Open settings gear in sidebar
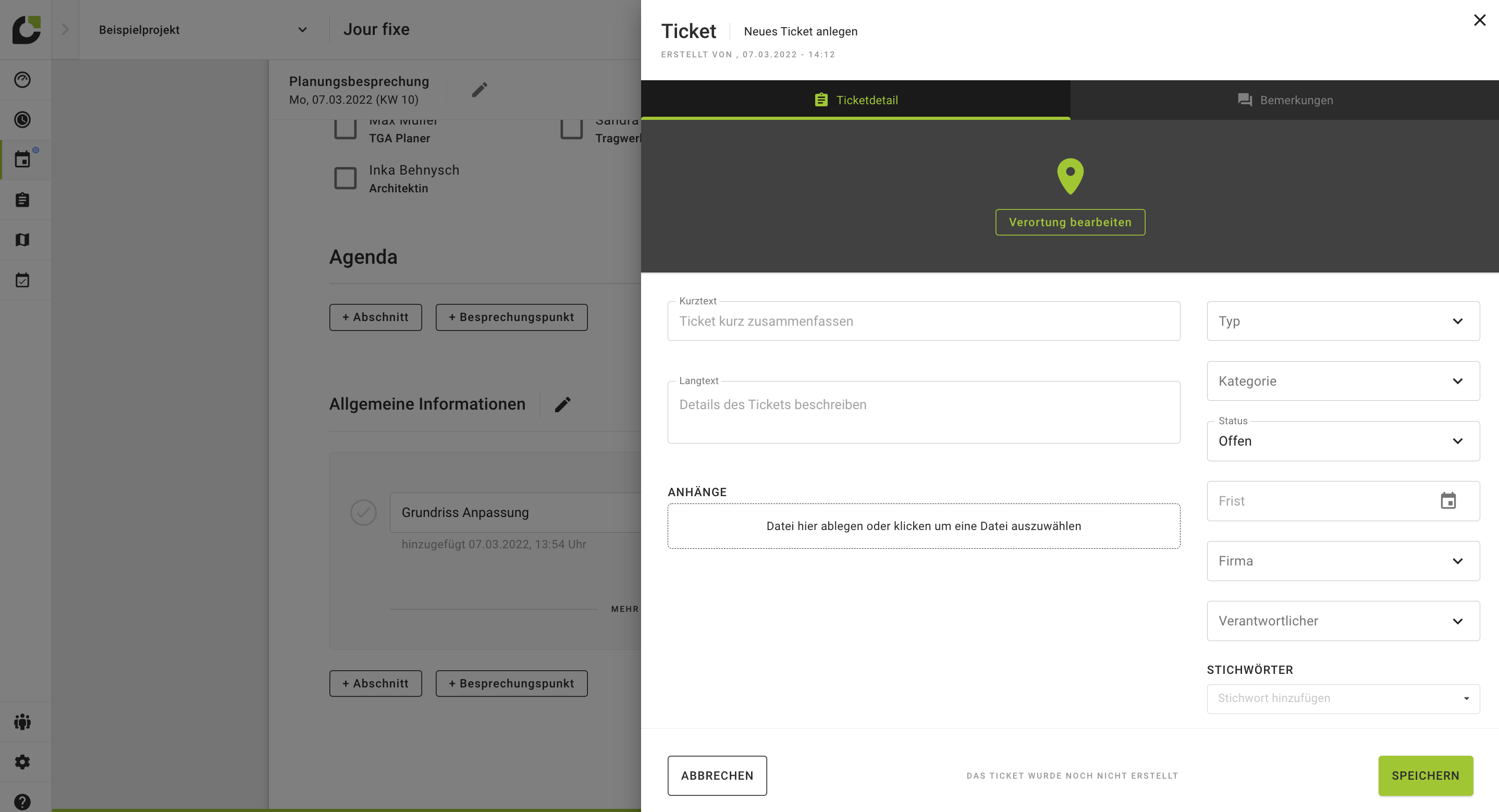This screenshot has height=812, width=1499. (22, 762)
